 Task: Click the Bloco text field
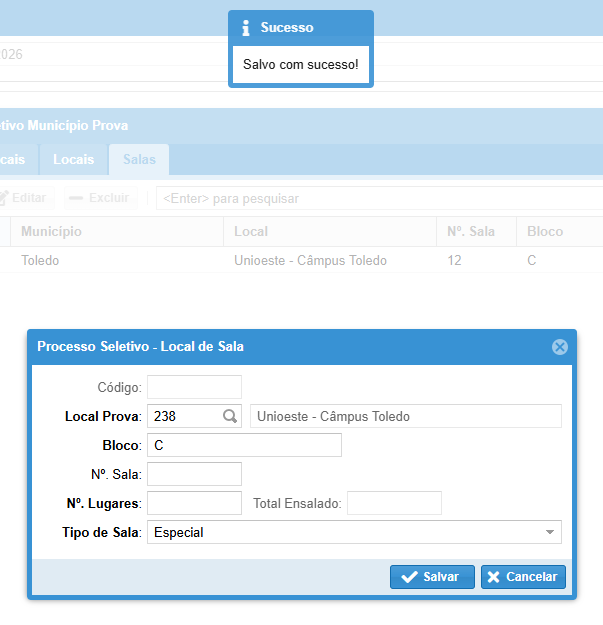(244, 445)
